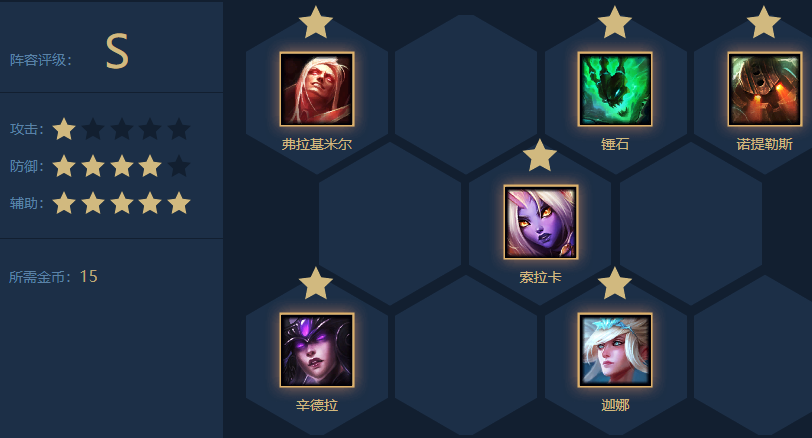Click the star above 弗拉基米尔
Screen dimensions: 812x438
coord(316,22)
